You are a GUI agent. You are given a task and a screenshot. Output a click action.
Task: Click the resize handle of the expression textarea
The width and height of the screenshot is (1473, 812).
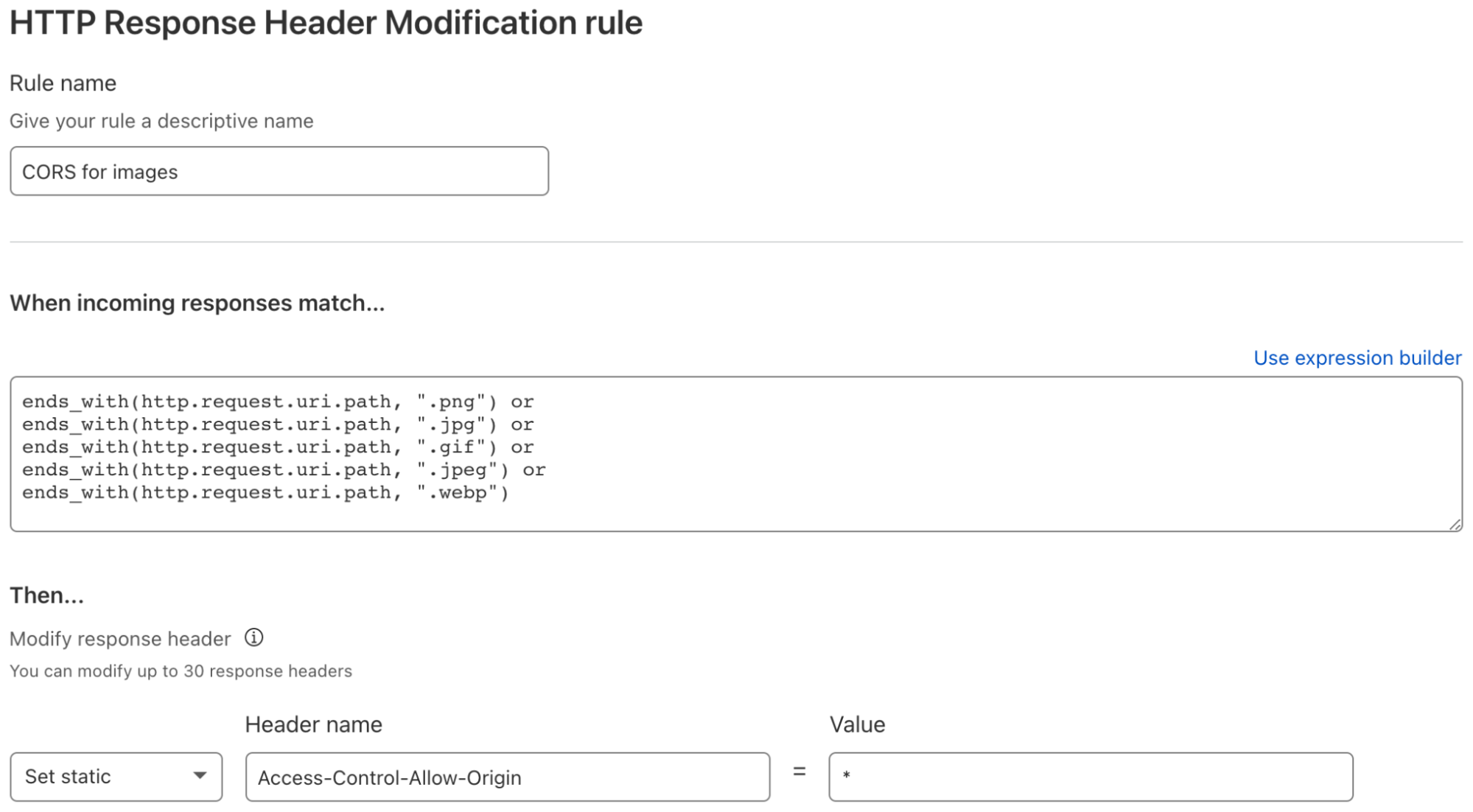[x=1455, y=525]
